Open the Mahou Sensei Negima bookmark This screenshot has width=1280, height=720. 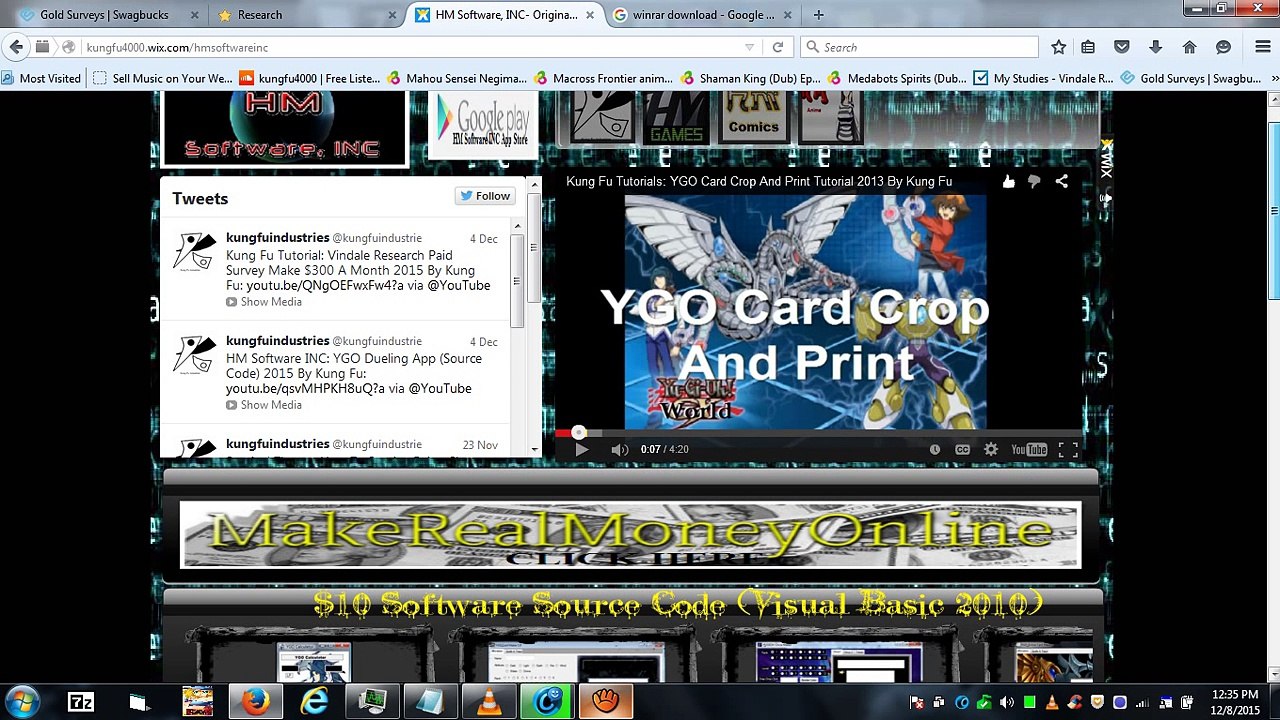[x=457, y=78]
